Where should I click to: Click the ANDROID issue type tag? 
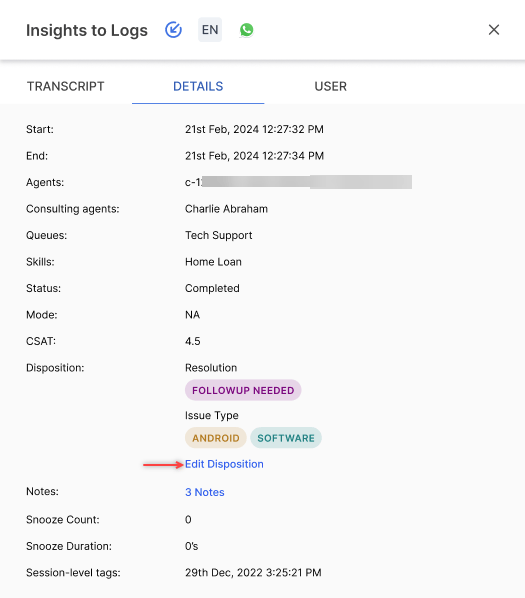(x=216, y=438)
